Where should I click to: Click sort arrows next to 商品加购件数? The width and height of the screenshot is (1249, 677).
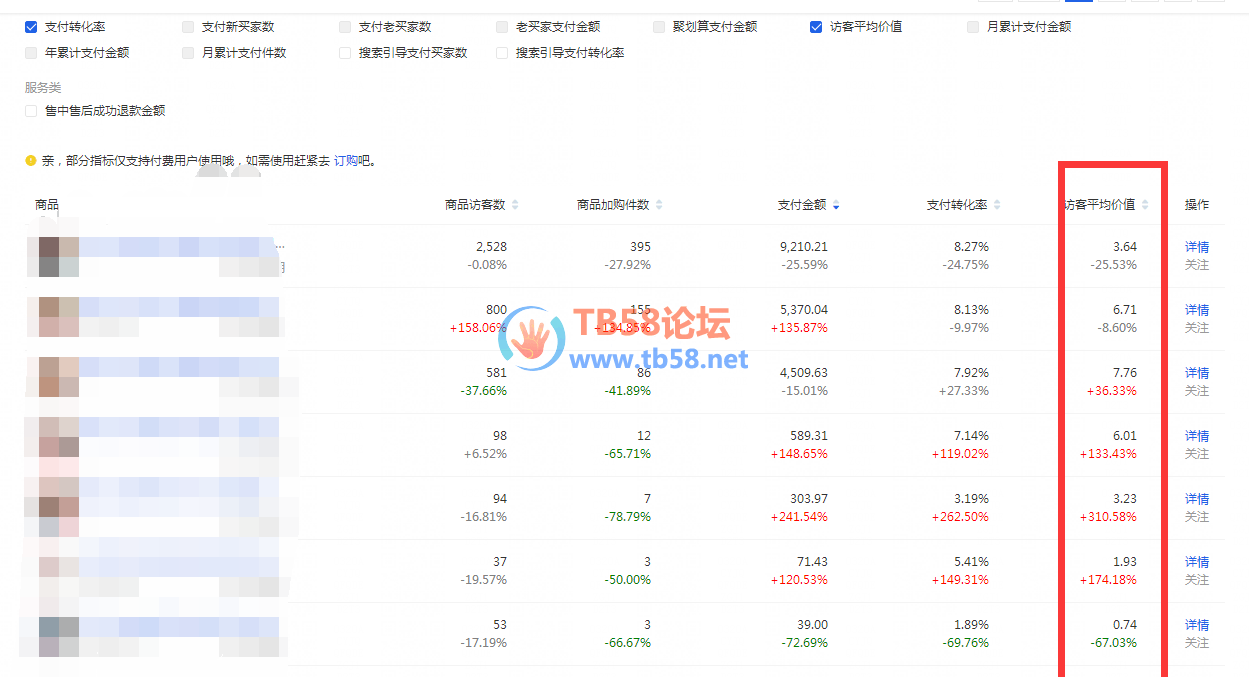pos(659,205)
